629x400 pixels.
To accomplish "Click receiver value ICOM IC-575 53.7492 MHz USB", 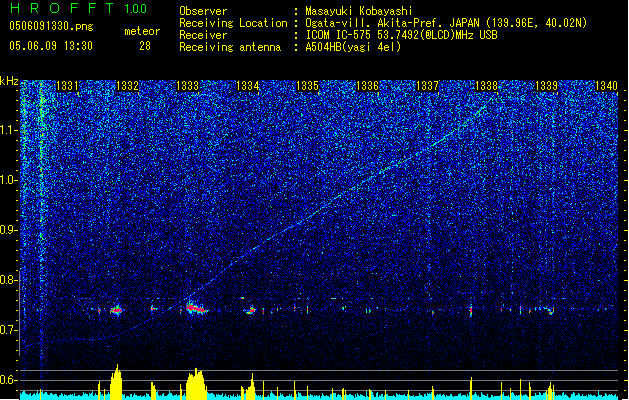I will [401, 35].
